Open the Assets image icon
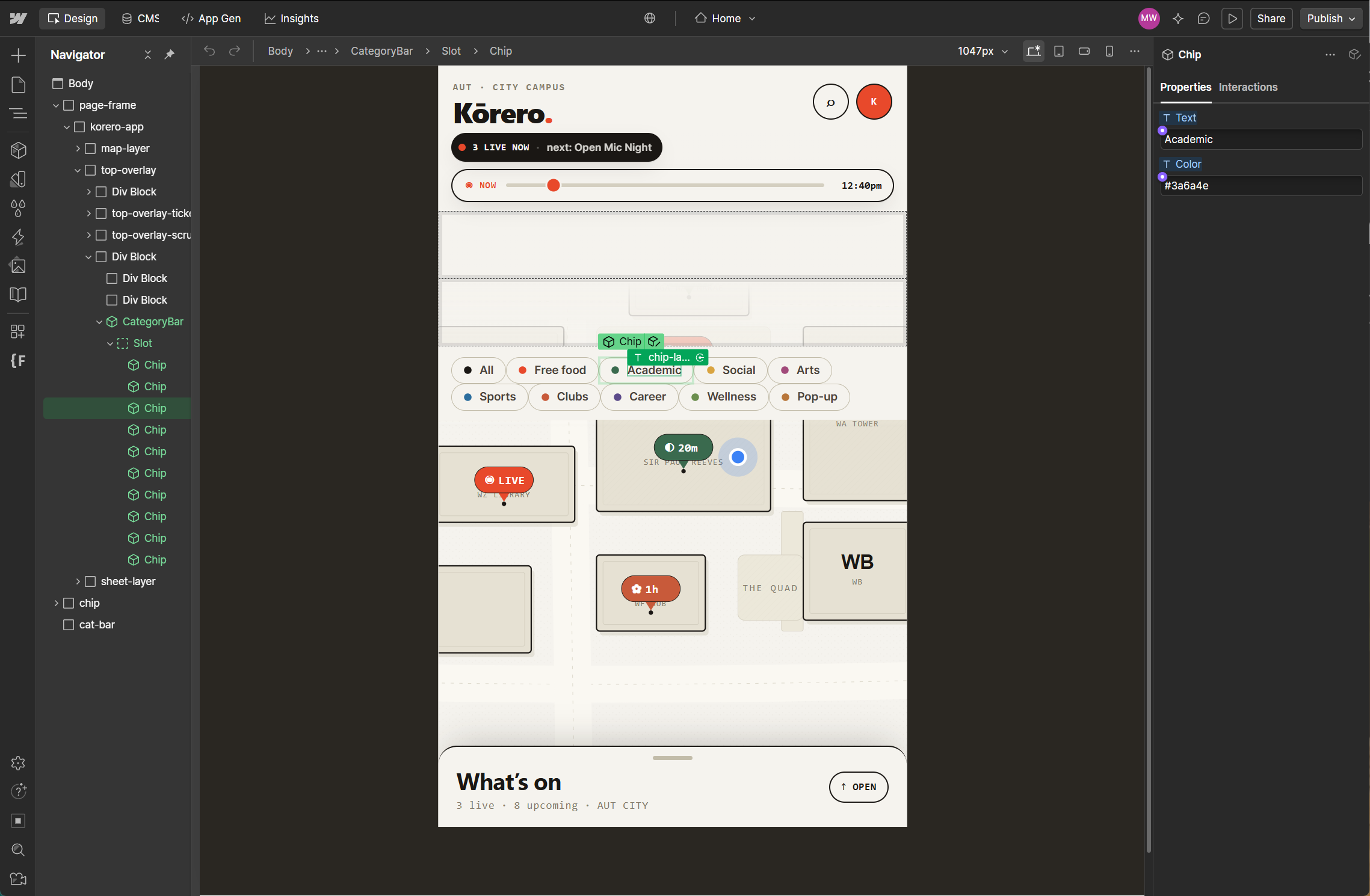The image size is (1370, 896). [18, 266]
